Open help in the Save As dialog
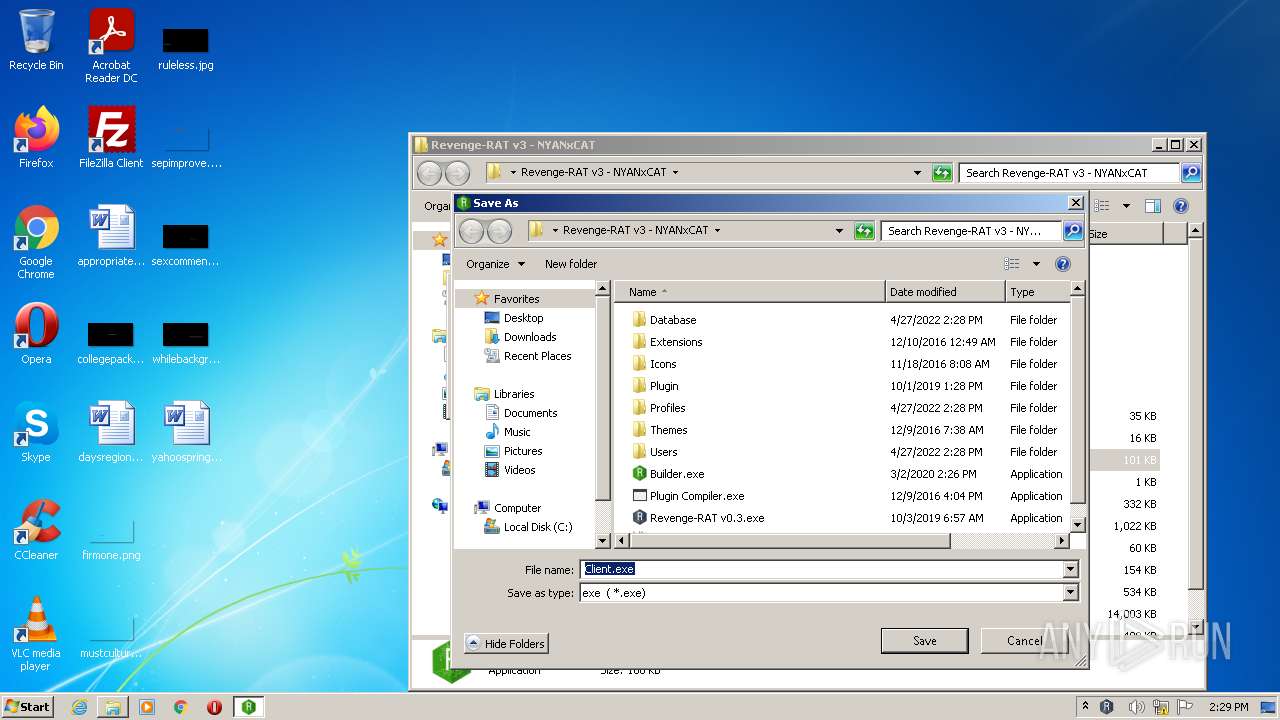The height and width of the screenshot is (720, 1280). coord(1063,264)
